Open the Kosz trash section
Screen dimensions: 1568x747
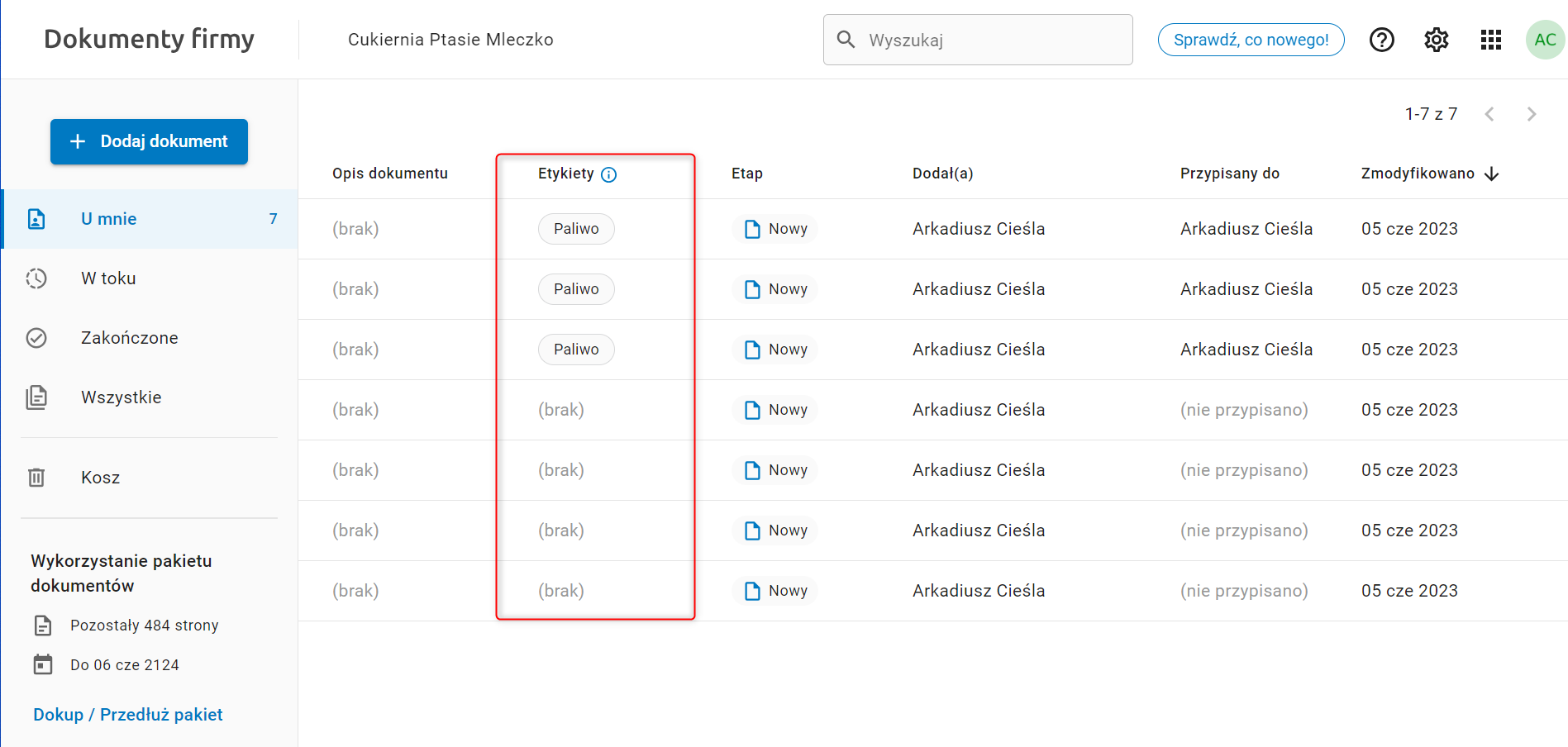tap(150, 478)
